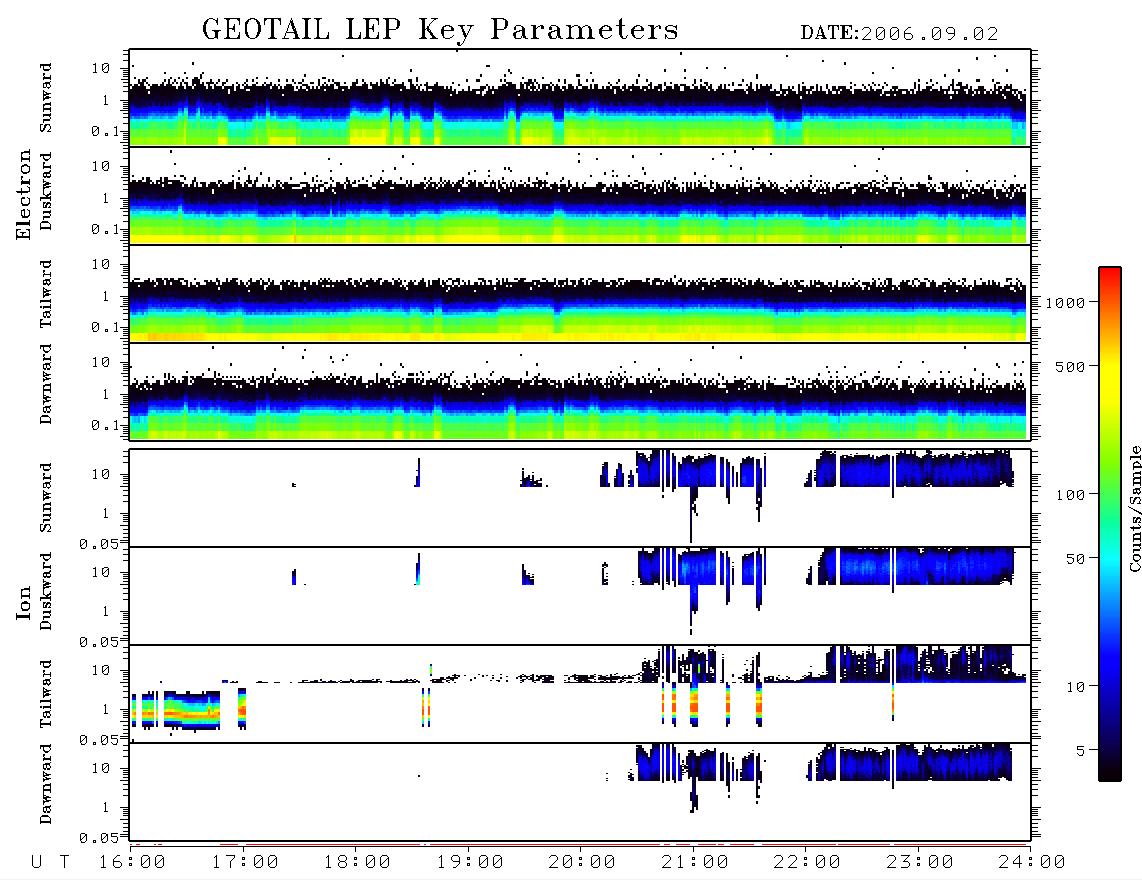
Task: Click the Ion Duskward spectrogram panel
Action: [580, 595]
